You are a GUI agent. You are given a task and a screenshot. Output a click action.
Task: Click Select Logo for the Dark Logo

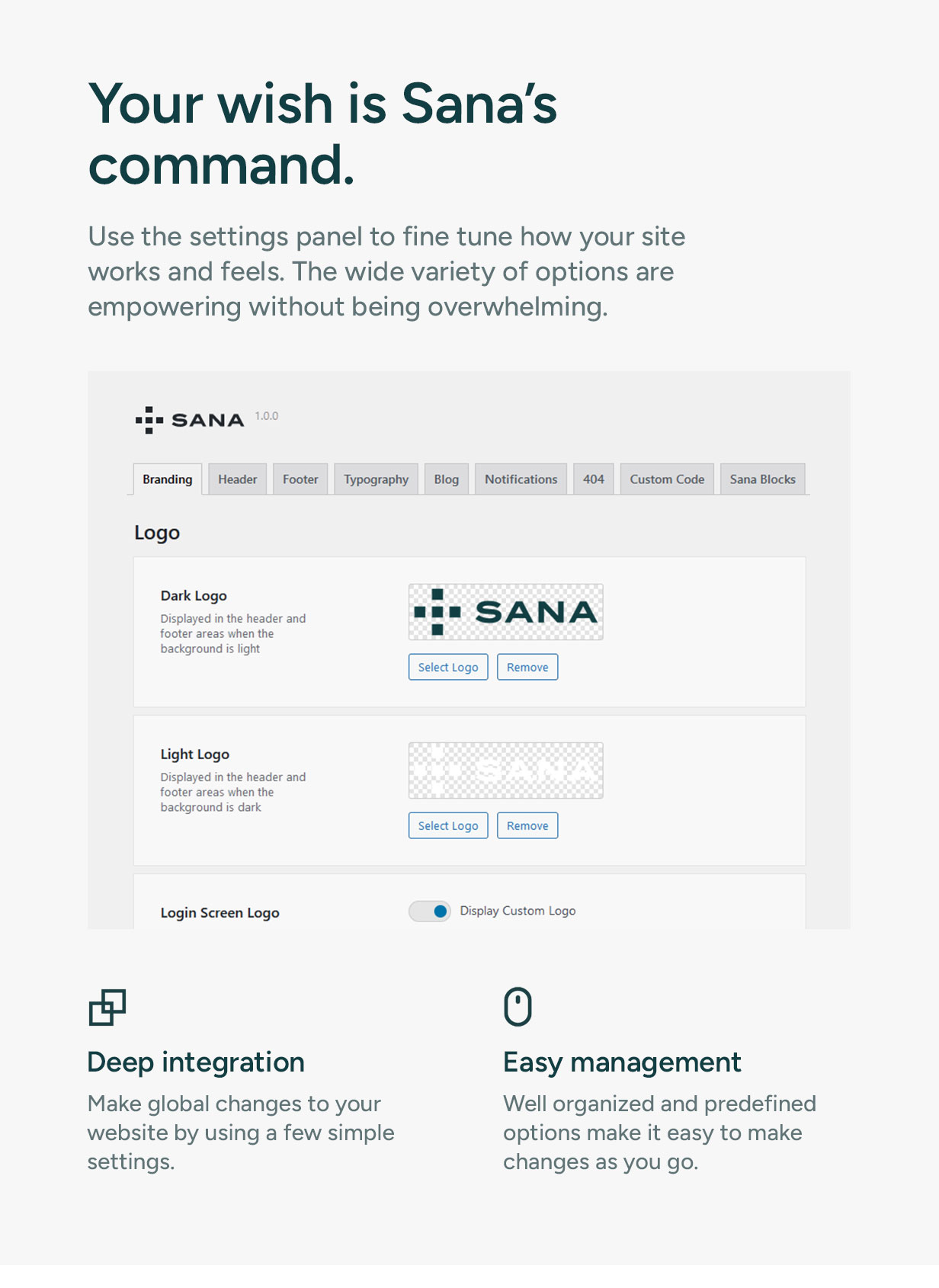[x=448, y=667]
